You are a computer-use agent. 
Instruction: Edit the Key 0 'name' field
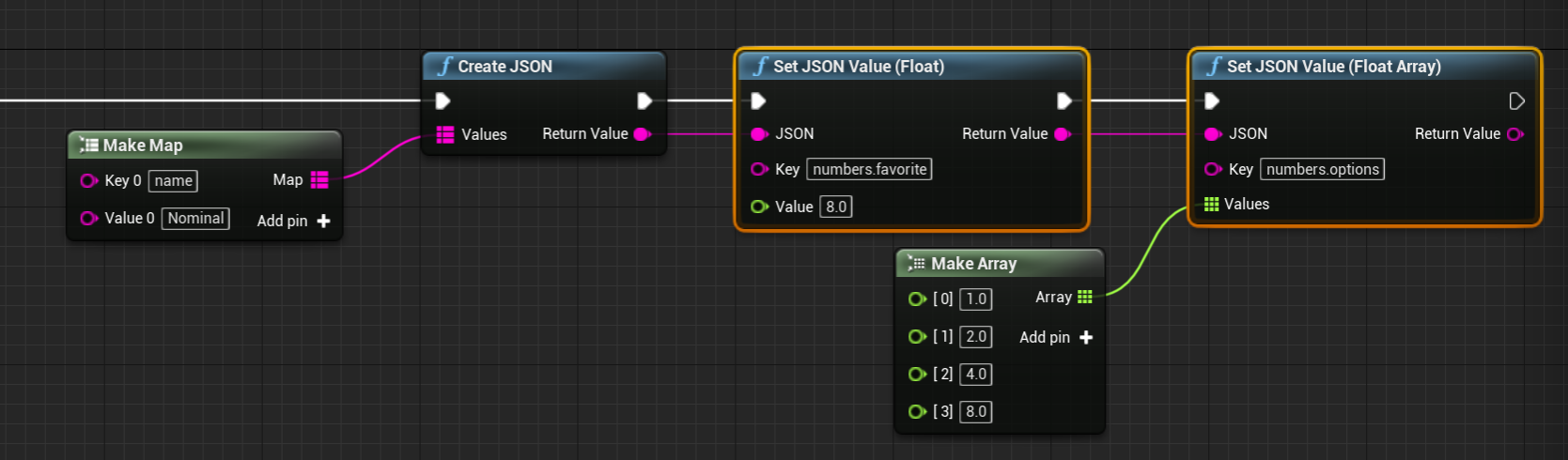pyautogui.click(x=173, y=181)
